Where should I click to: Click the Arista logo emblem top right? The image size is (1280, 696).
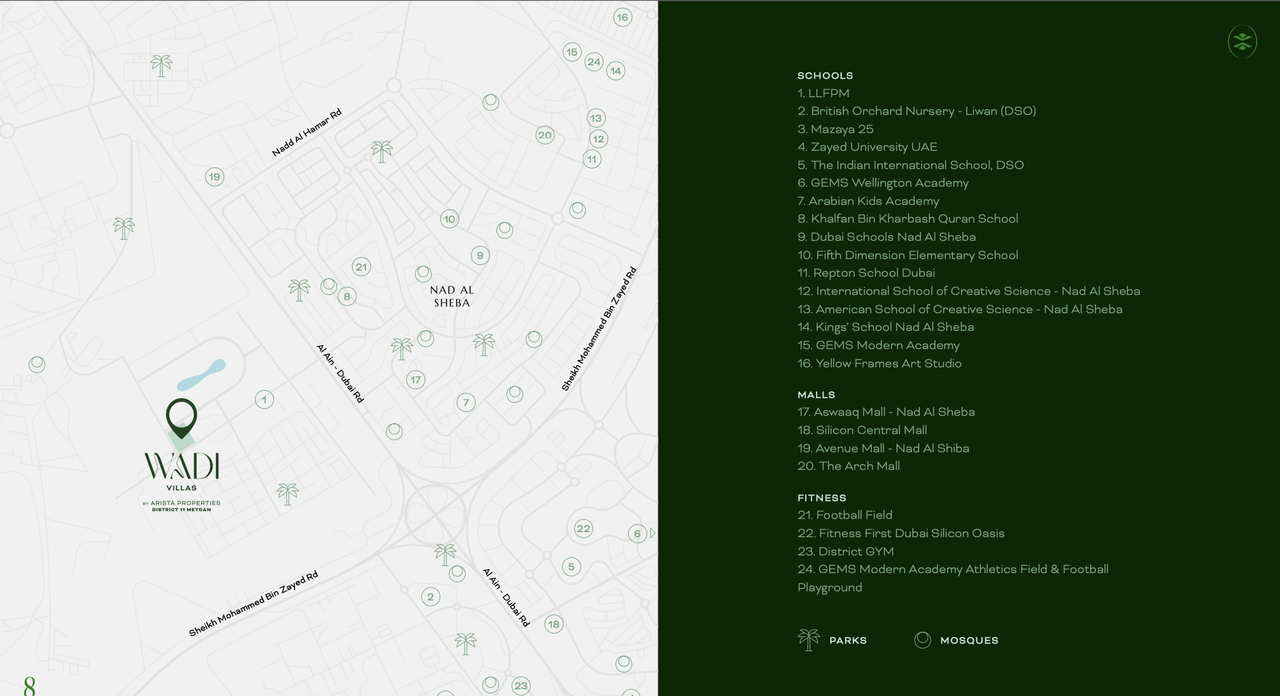[1242, 41]
